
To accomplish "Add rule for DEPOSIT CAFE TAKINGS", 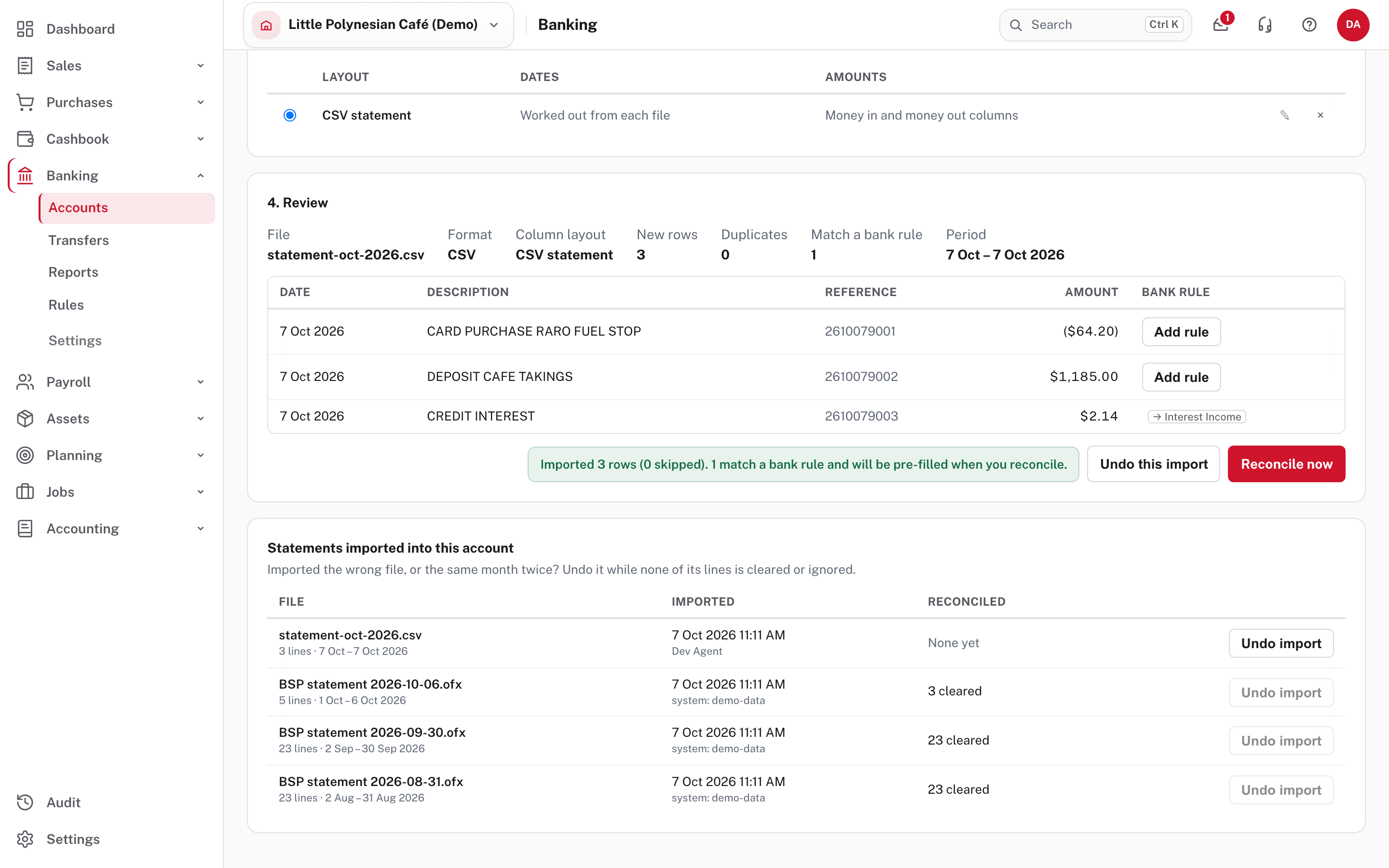I will coord(1181,377).
